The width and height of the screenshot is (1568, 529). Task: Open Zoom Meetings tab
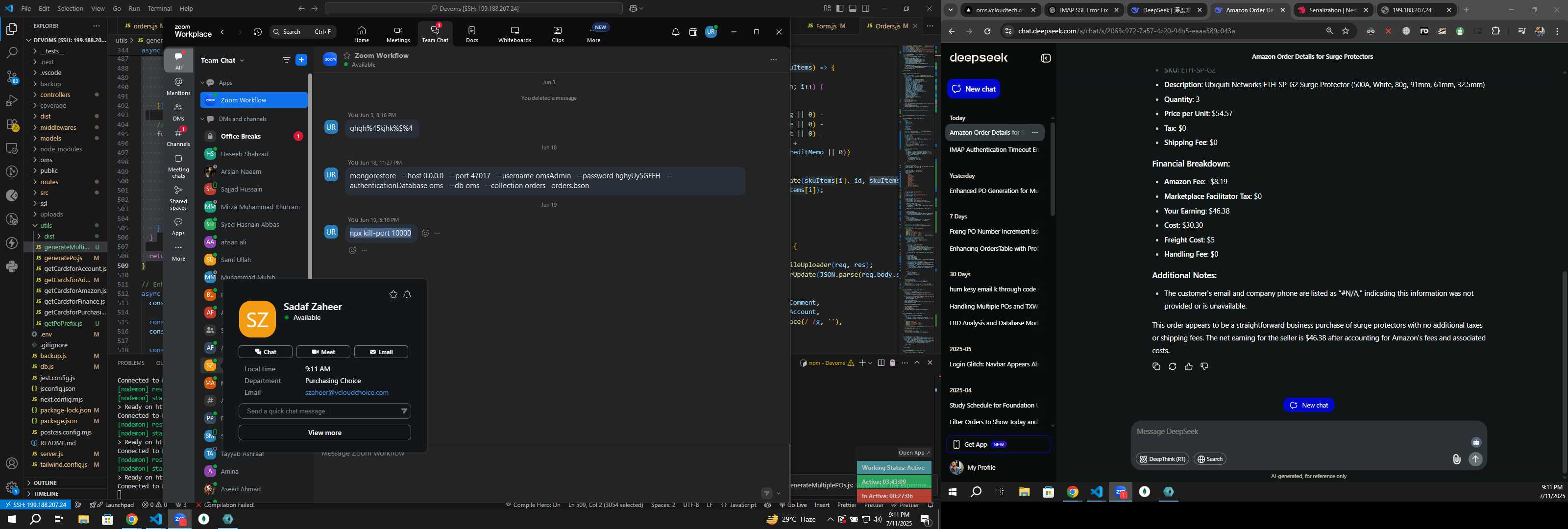click(398, 35)
